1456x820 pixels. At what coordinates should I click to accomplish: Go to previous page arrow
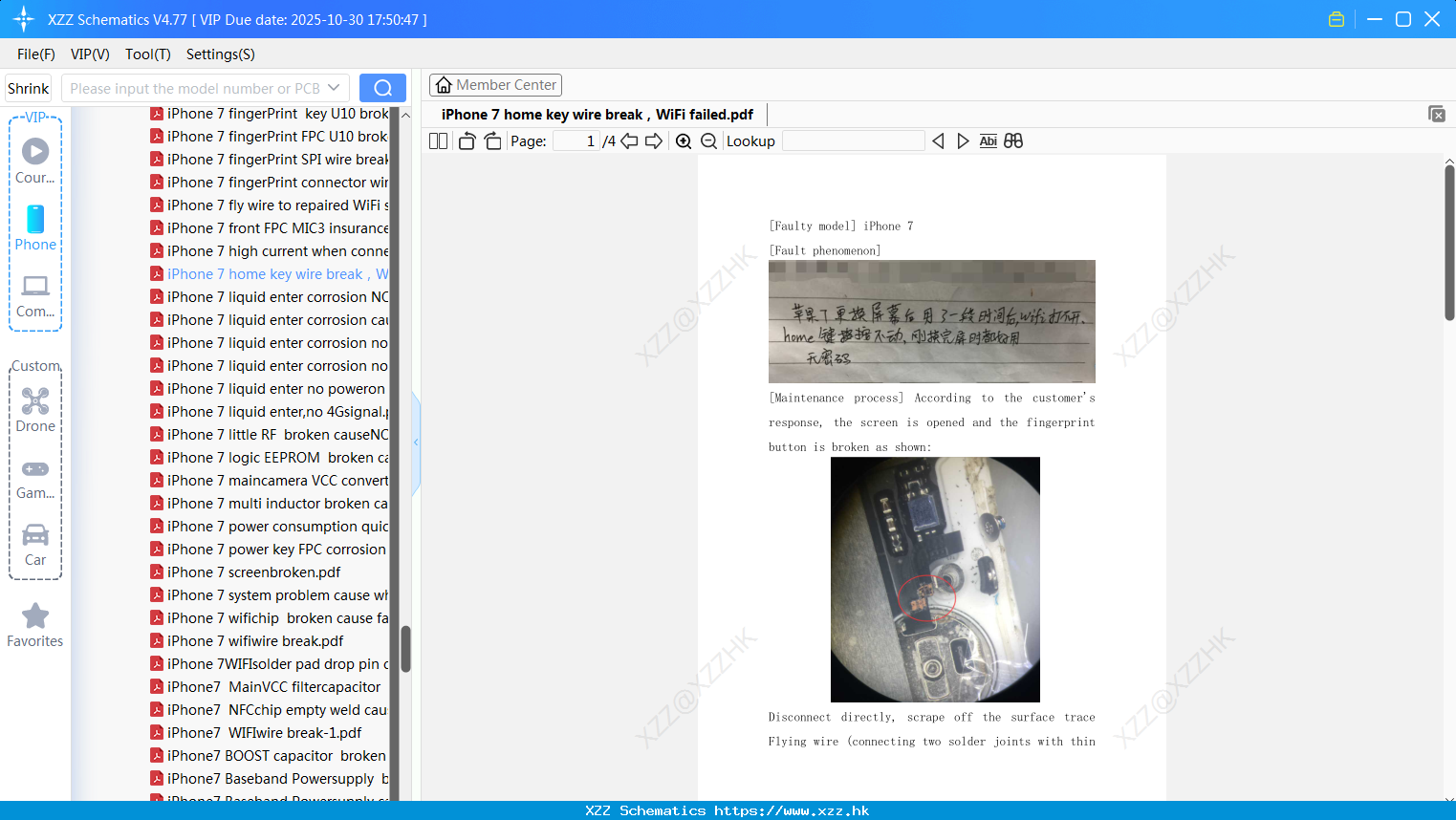pyautogui.click(x=629, y=141)
